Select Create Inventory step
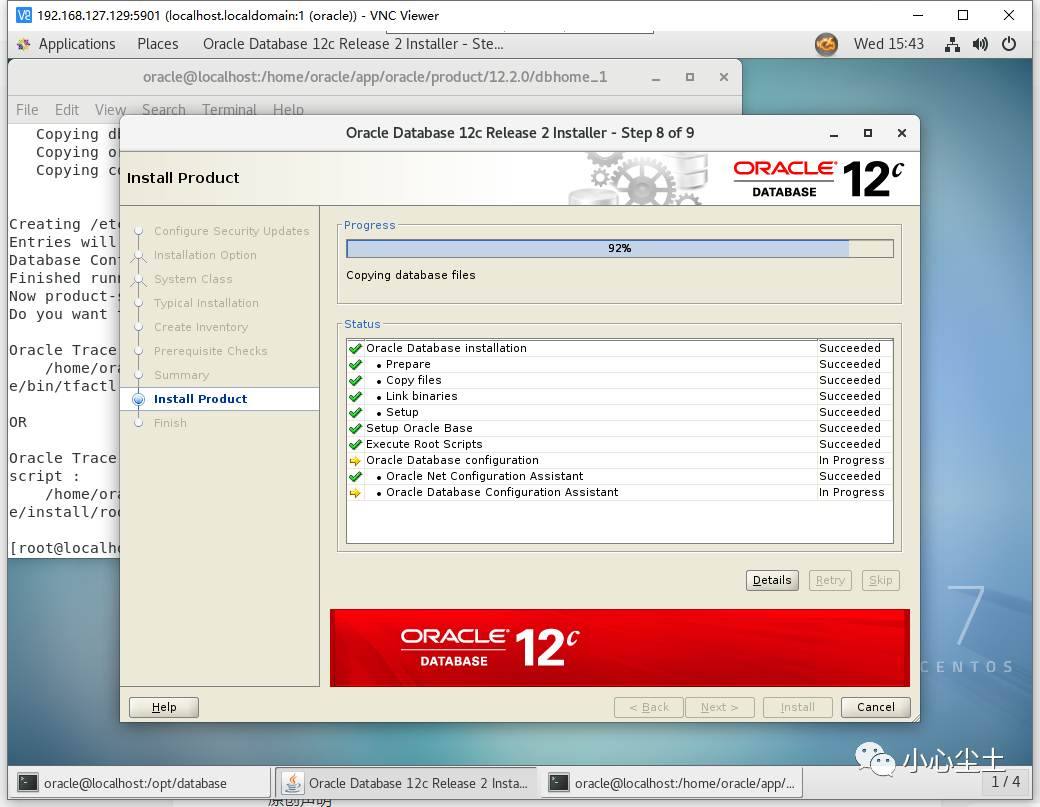The height and width of the screenshot is (807, 1040). [x=201, y=327]
